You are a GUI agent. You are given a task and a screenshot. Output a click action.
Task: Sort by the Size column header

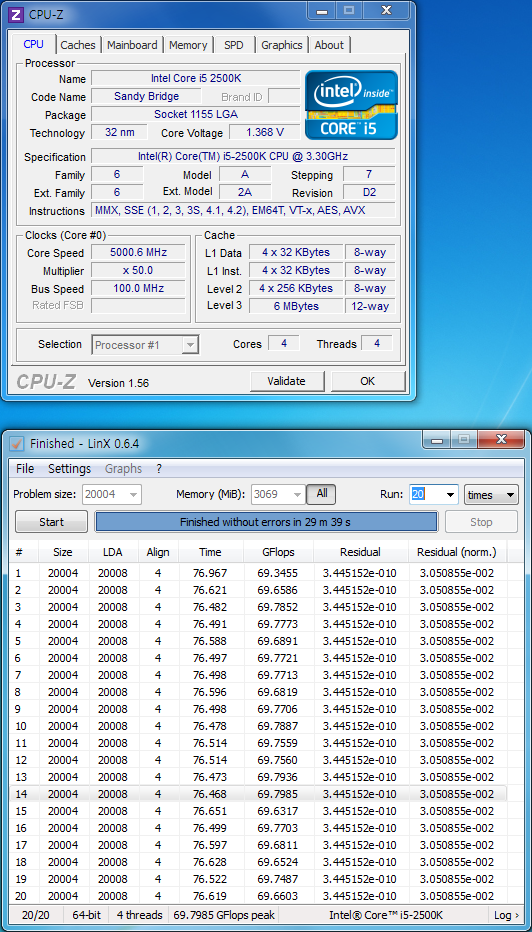click(x=63, y=552)
